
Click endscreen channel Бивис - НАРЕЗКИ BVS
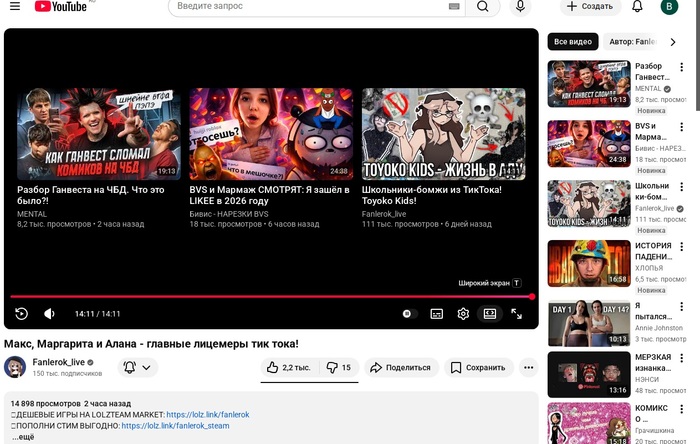pyautogui.click(x=229, y=214)
